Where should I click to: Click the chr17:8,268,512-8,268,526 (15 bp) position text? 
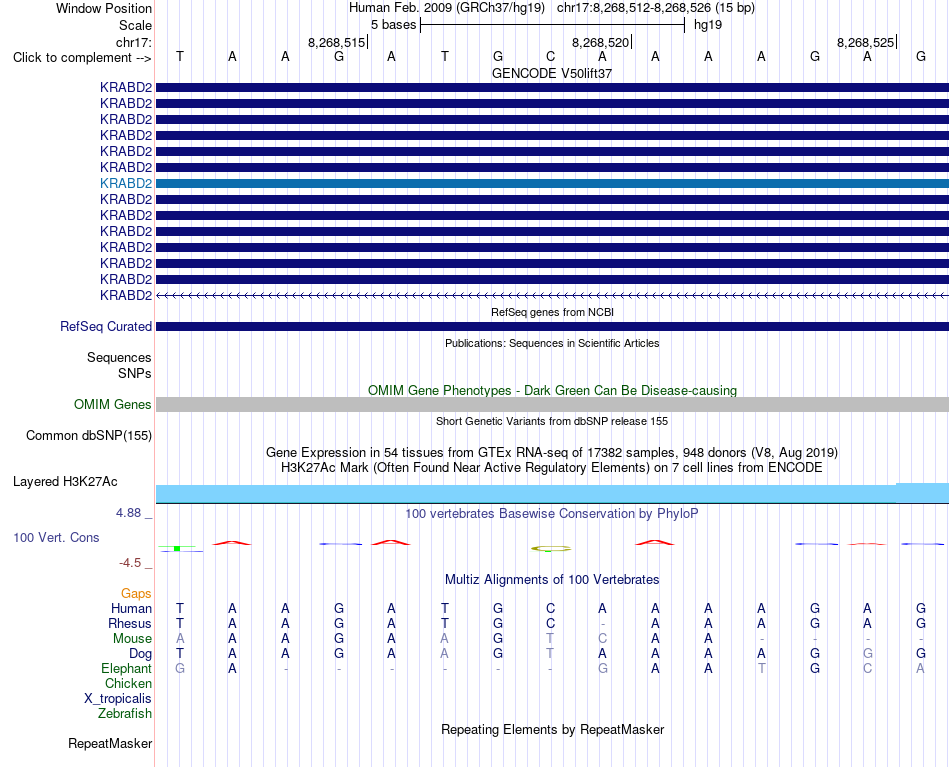(656, 8)
